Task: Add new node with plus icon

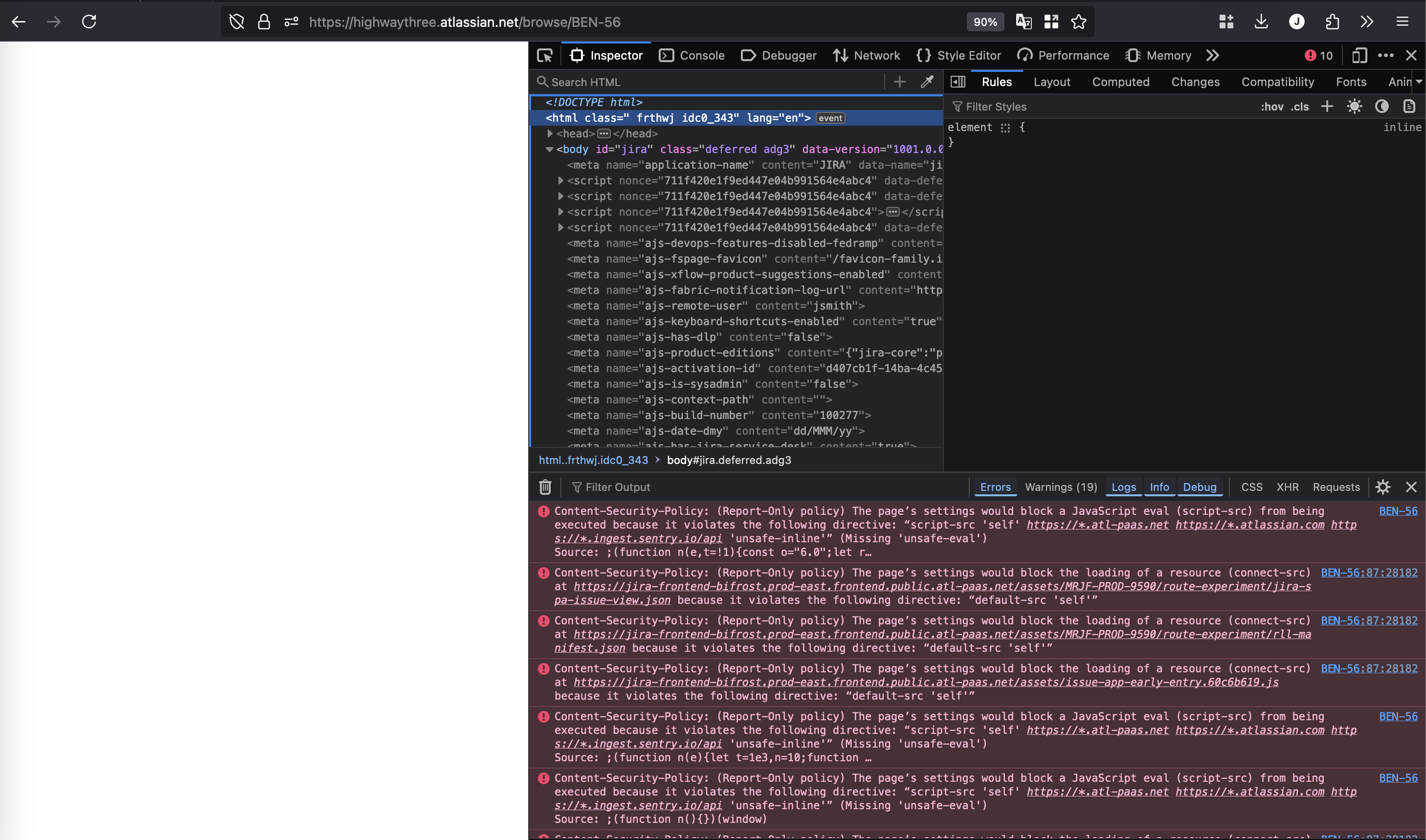Action: click(x=899, y=82)
